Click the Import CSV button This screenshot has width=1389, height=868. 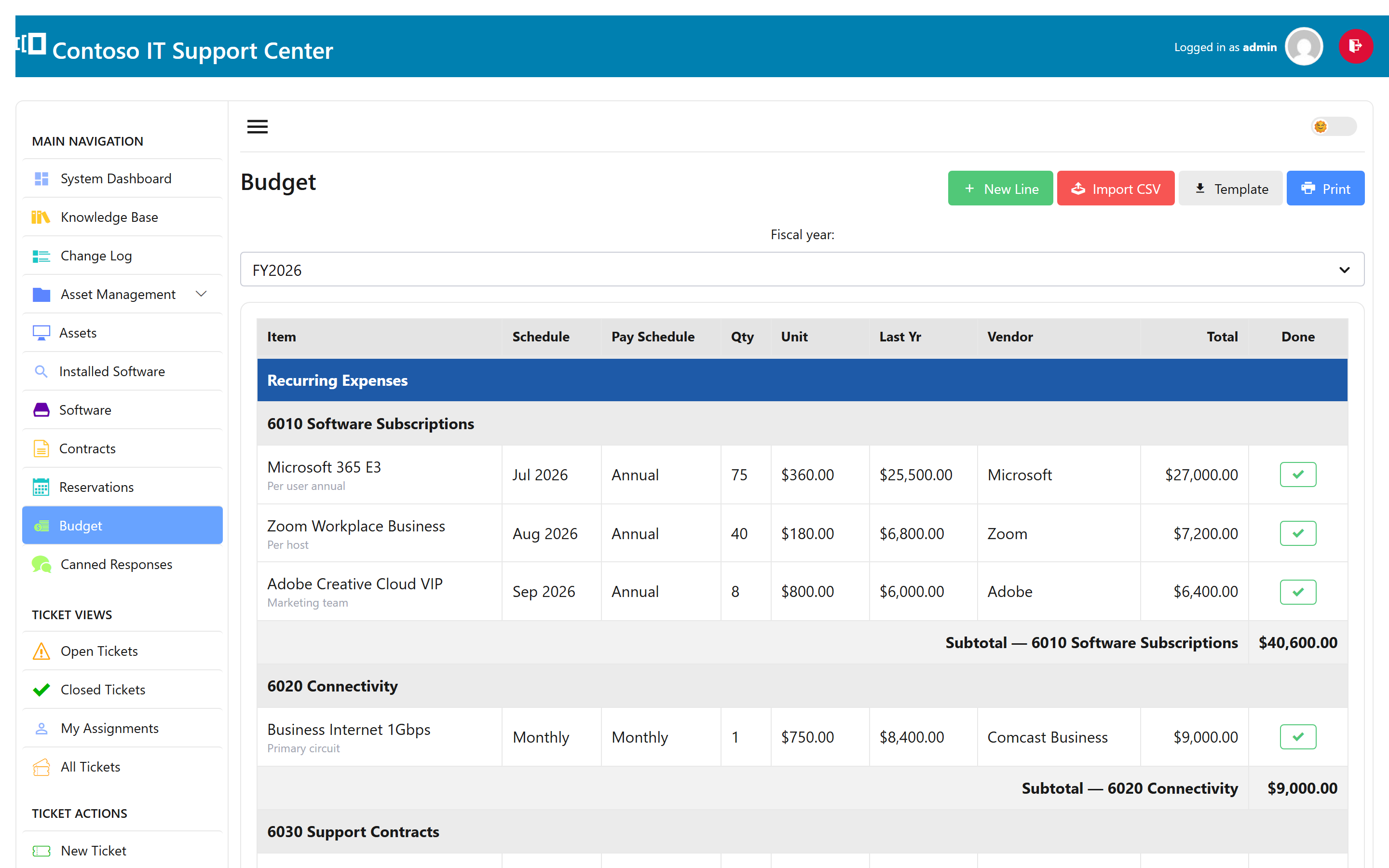click(1115, 188)
